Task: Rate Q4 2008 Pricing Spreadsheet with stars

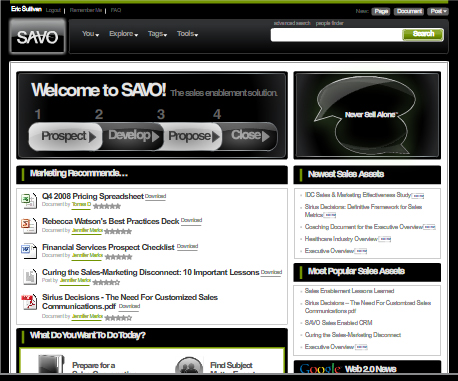Action: point(107,206)
